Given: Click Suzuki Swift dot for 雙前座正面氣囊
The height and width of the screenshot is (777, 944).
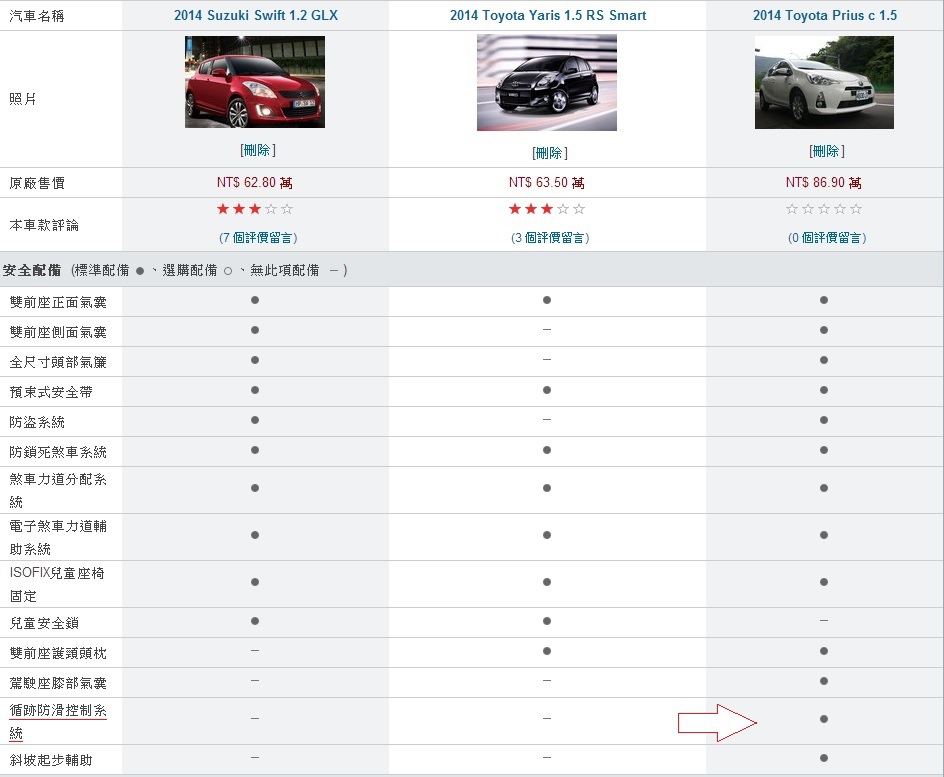Looking at the screenshot, I should pyautogui.click(x=255, y=300).
